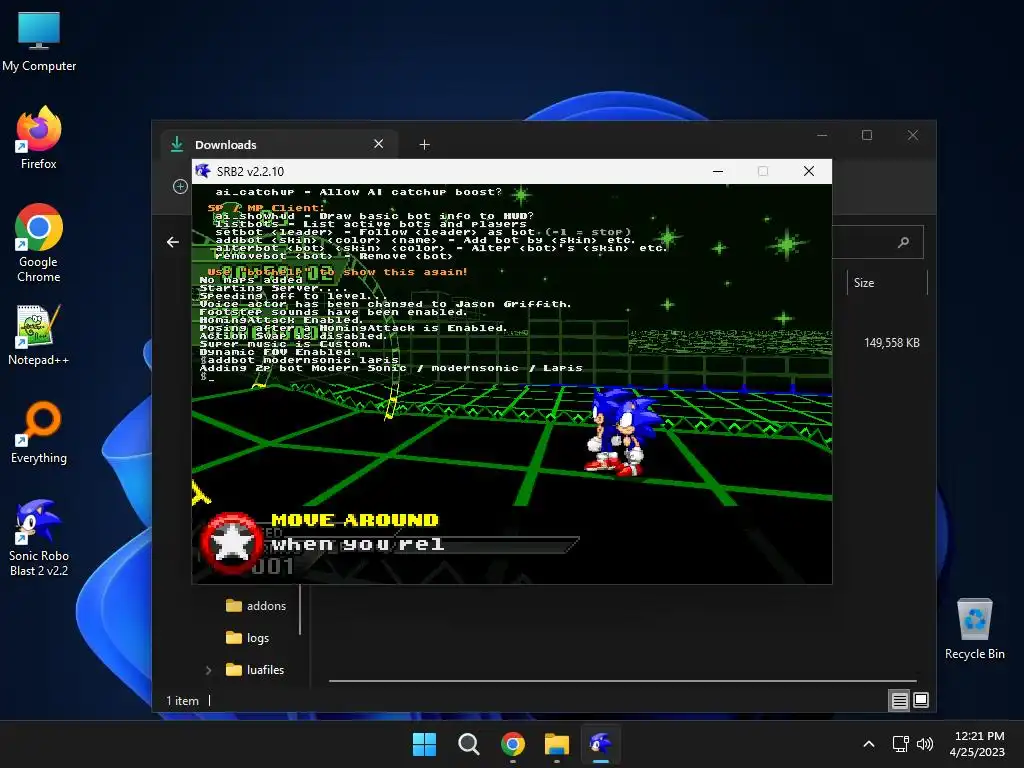Open My Computer desktop icon
Image resolution: width=1024 pixels, height=768 pixels.
[39, 42]
